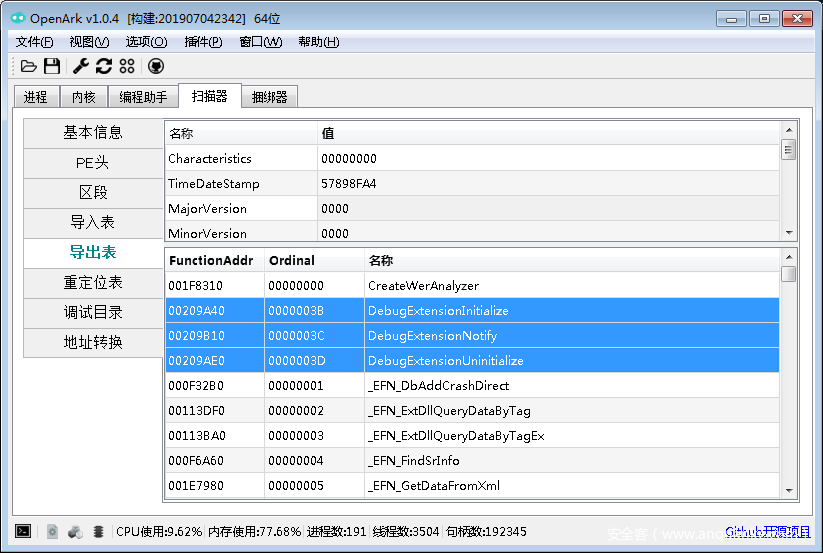Click the Ordinal column header
Image resolution: width=823 pixels, height=553 pixels.
point(292,260)
